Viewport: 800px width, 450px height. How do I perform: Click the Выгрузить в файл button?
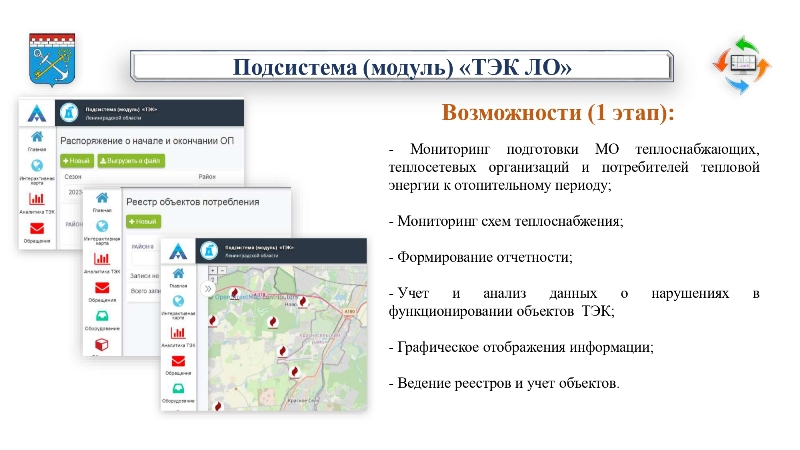[x=131, y=161]
